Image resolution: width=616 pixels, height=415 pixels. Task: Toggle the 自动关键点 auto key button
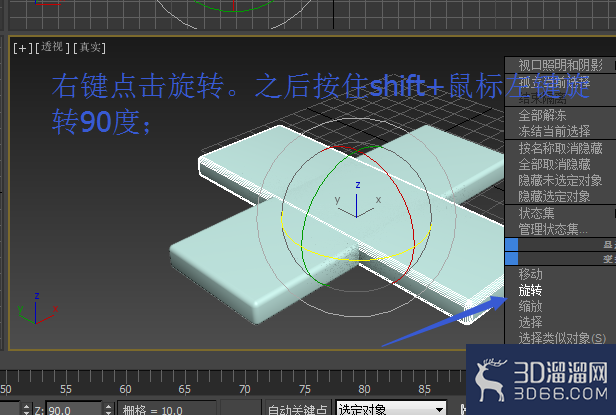[298, 410]
